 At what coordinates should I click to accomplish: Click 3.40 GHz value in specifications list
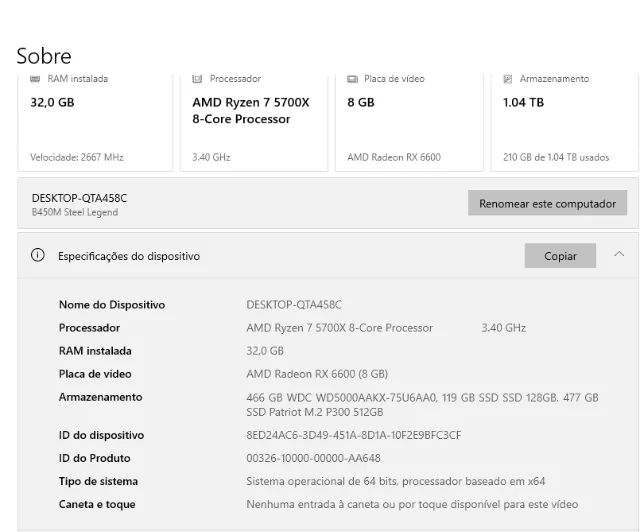(504, 328)
